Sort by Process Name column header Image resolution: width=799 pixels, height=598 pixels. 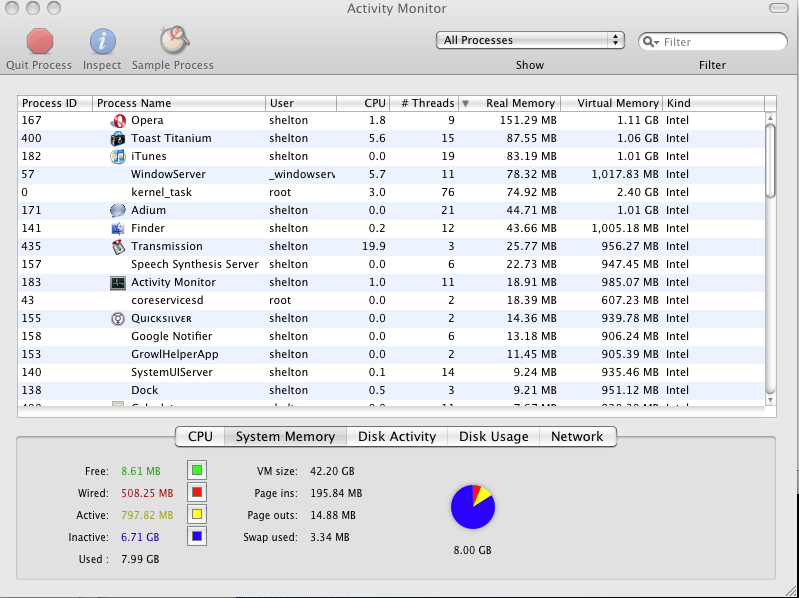pos(178,103)
